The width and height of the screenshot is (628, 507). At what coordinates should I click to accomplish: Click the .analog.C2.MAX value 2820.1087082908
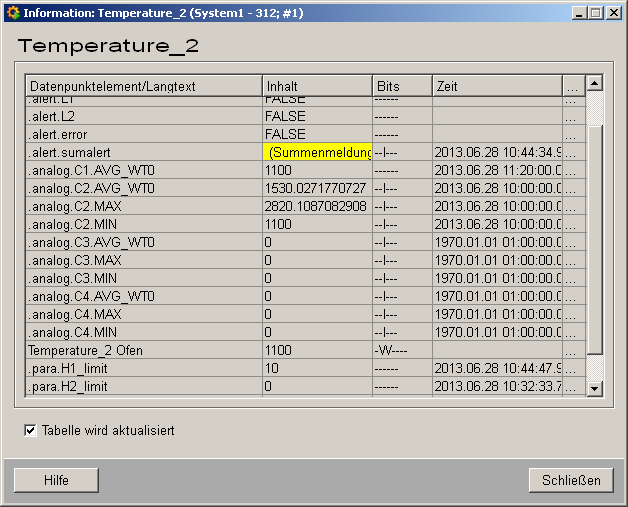click(317, 206)
